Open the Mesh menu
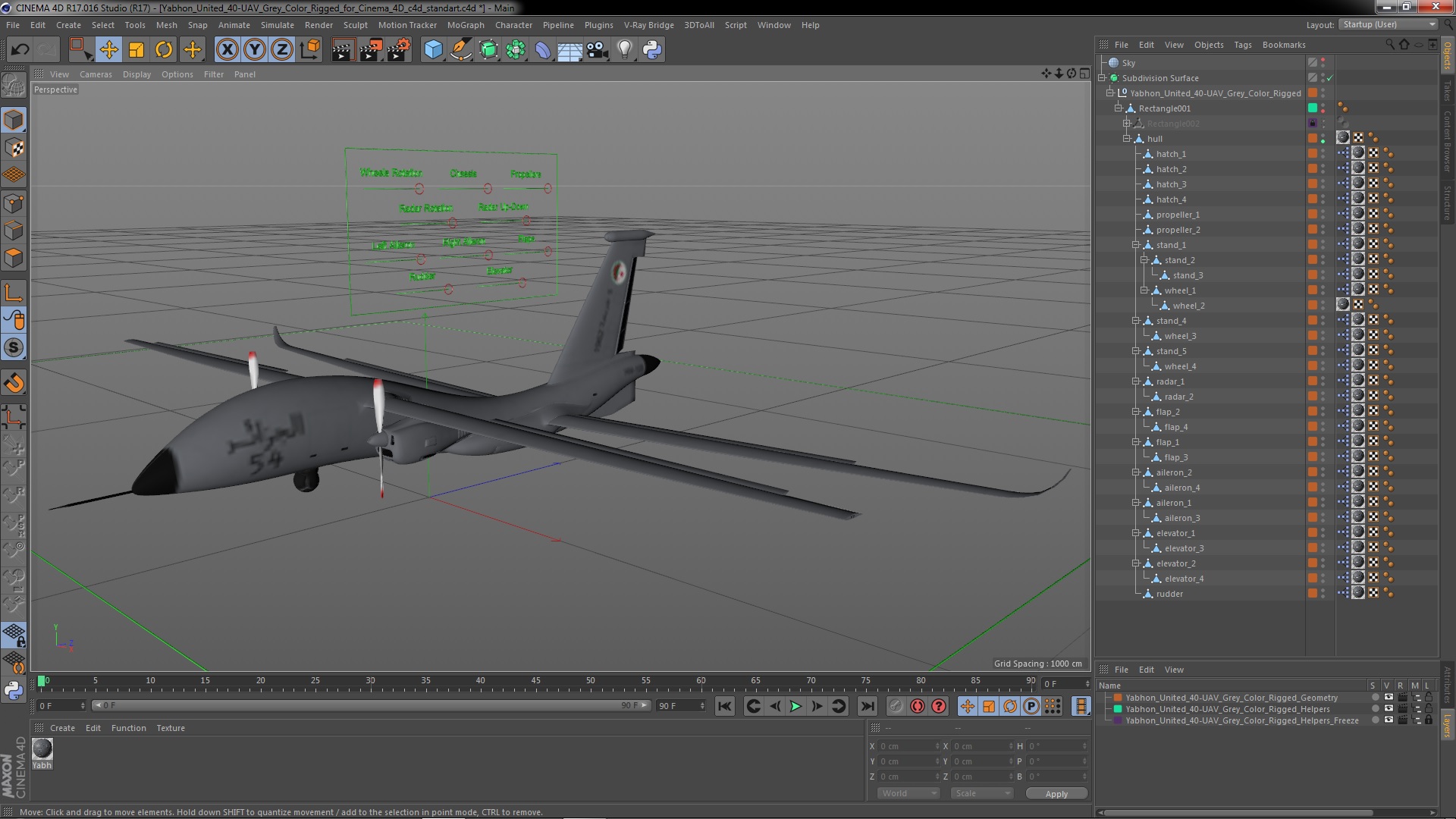Screen dimensions: 1456x819 167,25
